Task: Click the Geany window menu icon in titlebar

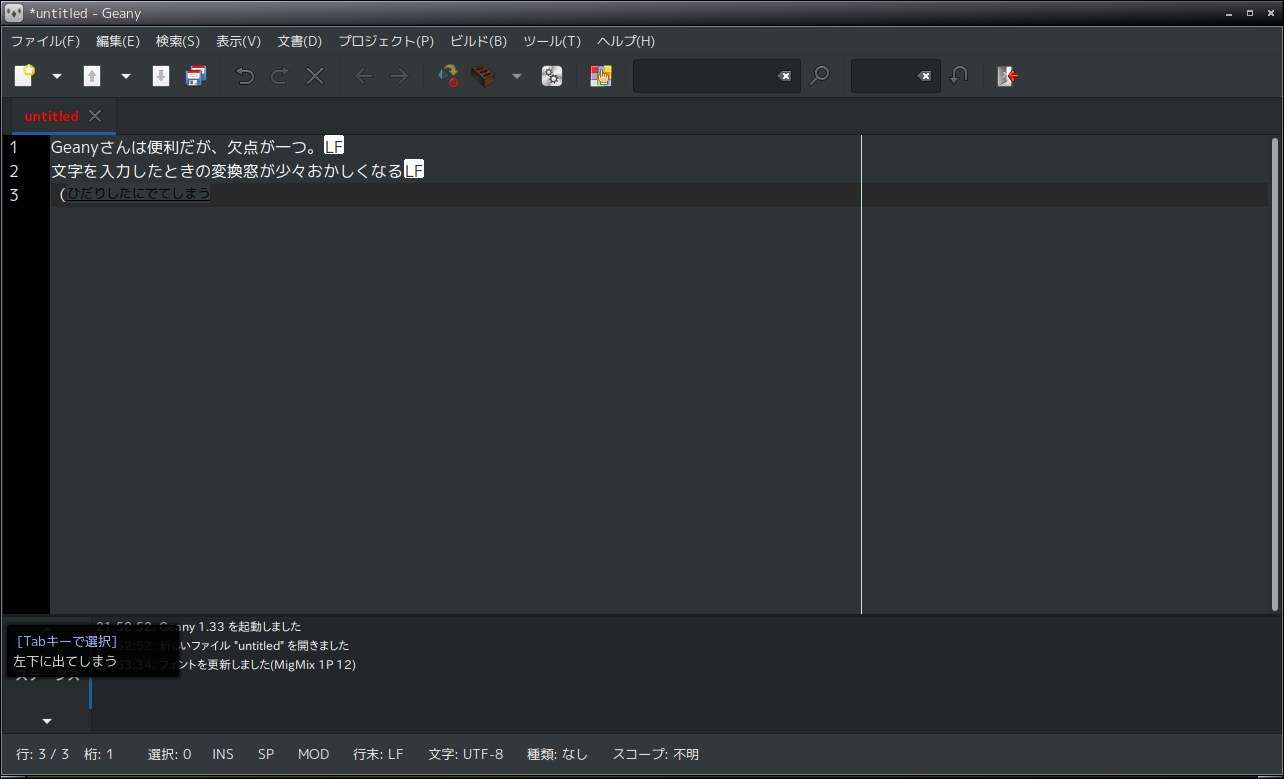Action: coord(14,13)
